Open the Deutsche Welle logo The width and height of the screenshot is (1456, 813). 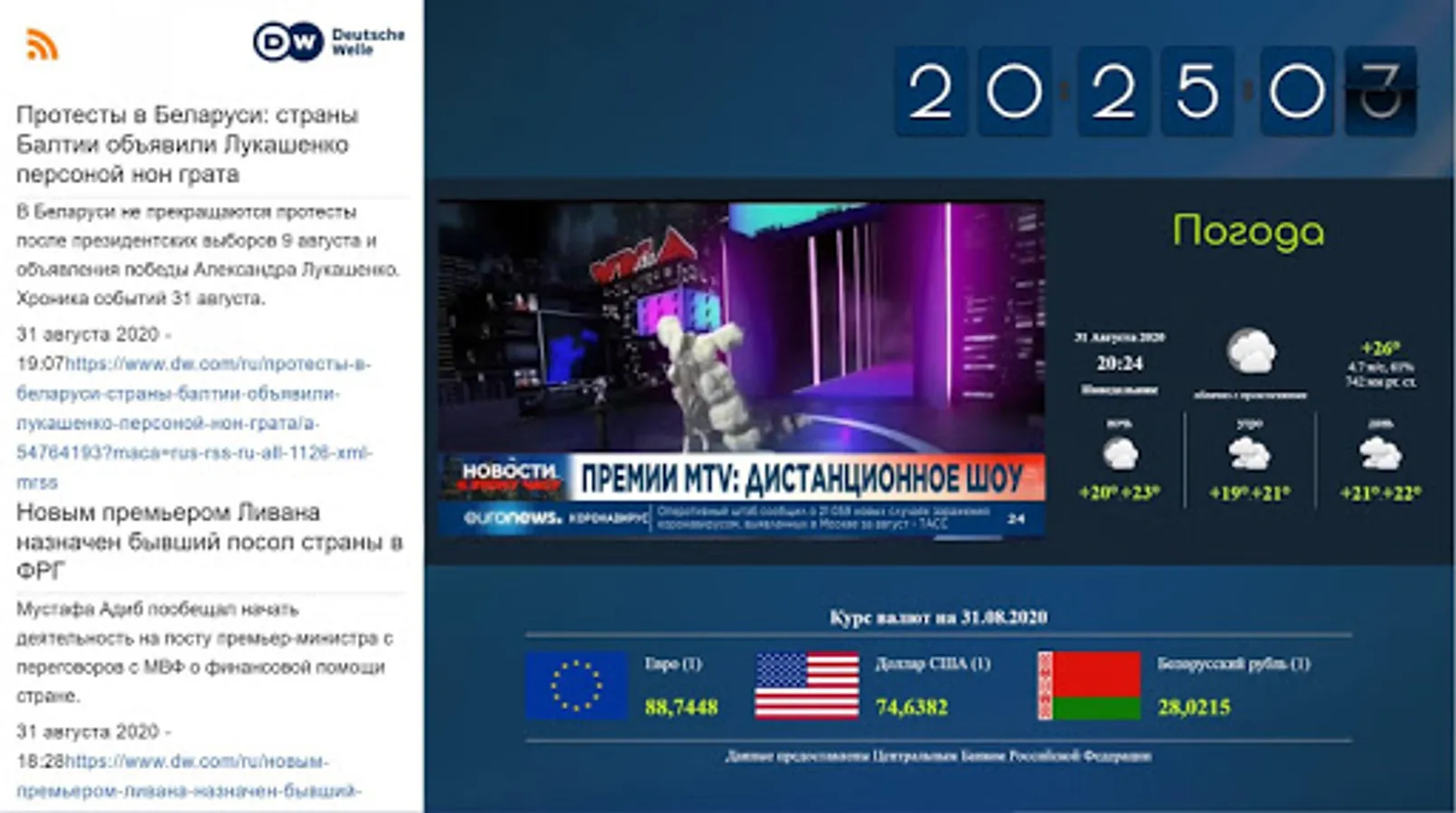click(329, 42)
